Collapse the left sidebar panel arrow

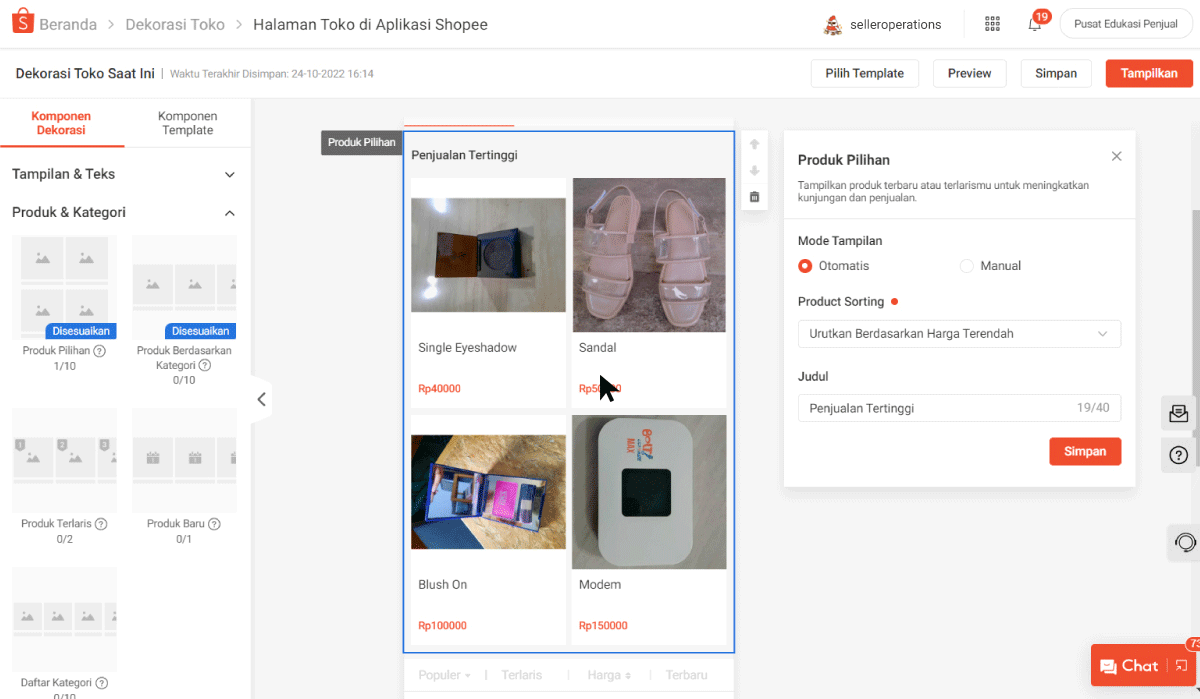pyautogui.click(x=261, y=399)
